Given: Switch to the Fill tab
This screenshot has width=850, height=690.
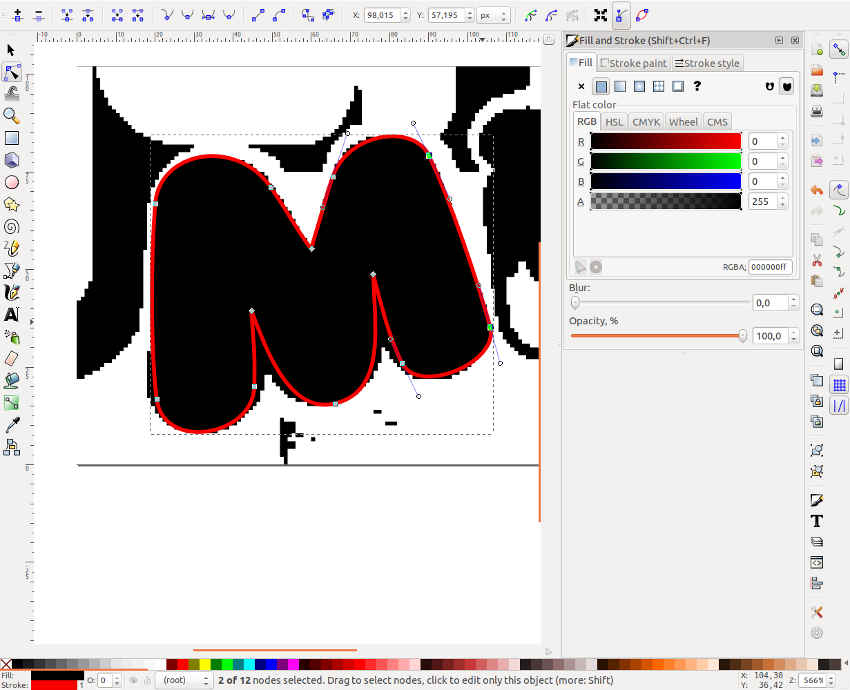Looking at the screenshot, I should coord(581,63).
